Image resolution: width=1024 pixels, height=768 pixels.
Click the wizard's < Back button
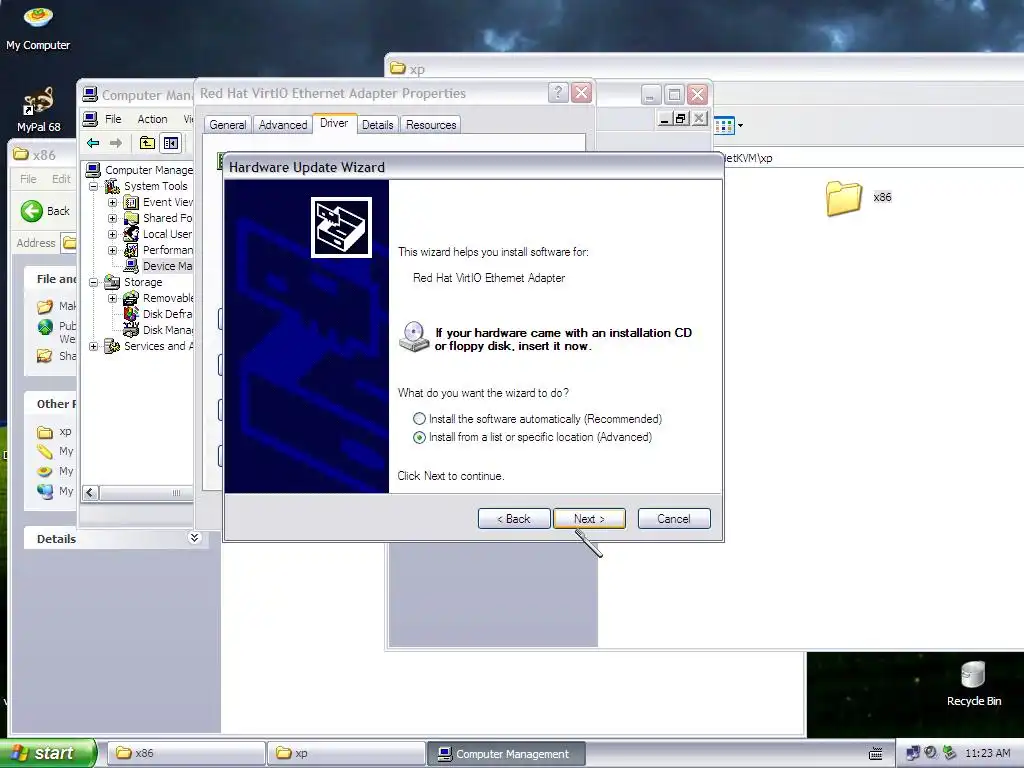[x=514, y=519]
